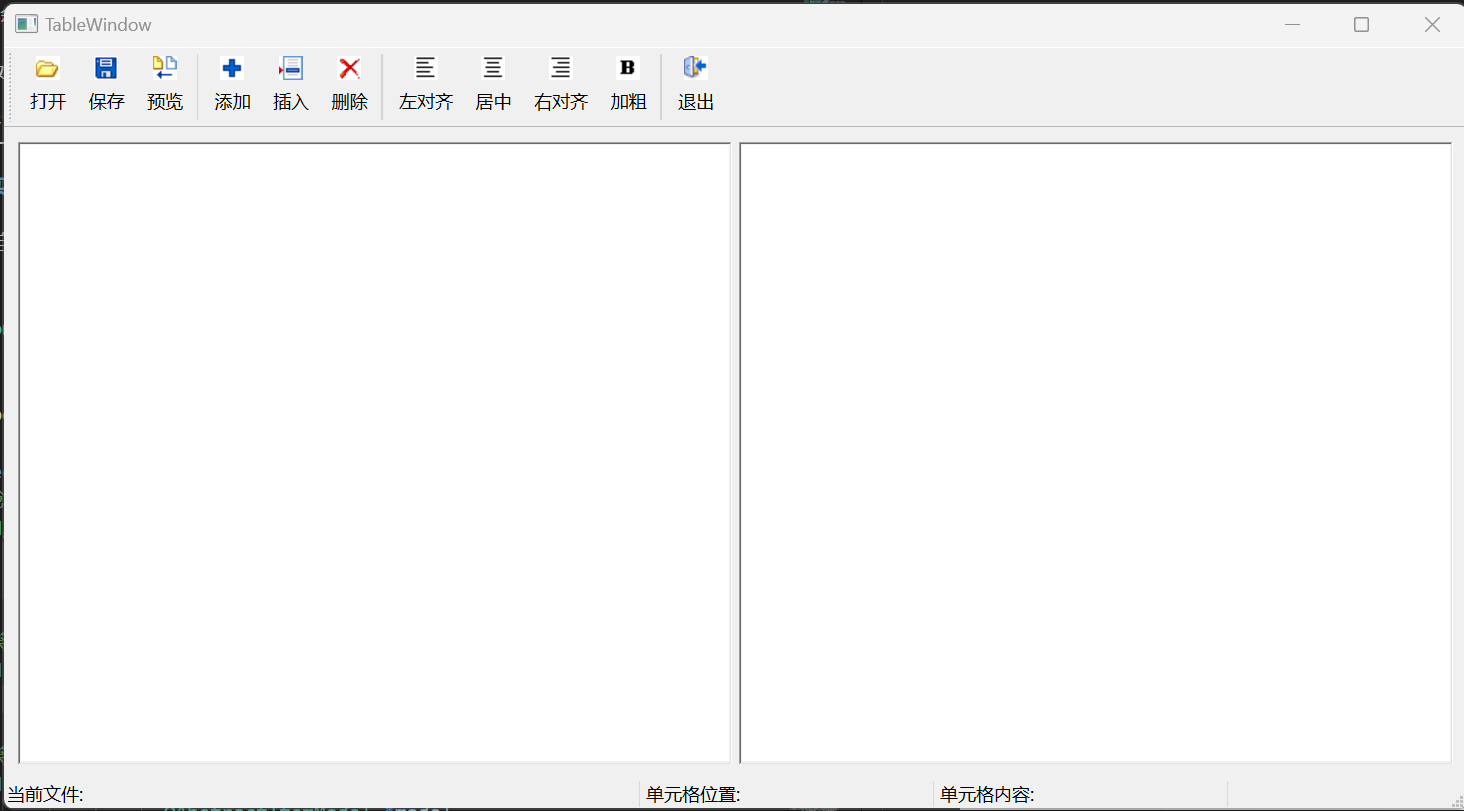Minimize the TableWindow window
Screen dimensions: 1464x811
(1292, 25)
